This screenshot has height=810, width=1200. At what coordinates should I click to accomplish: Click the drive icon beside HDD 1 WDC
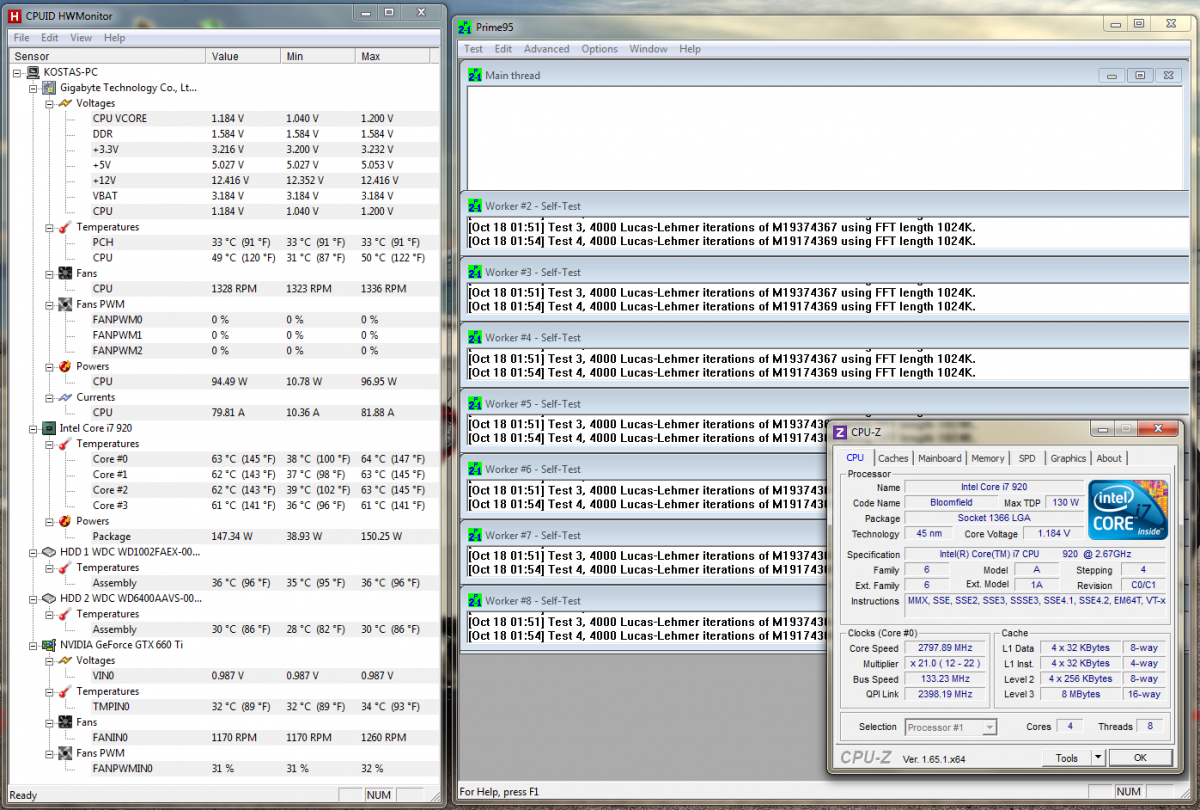coord(49,552)
